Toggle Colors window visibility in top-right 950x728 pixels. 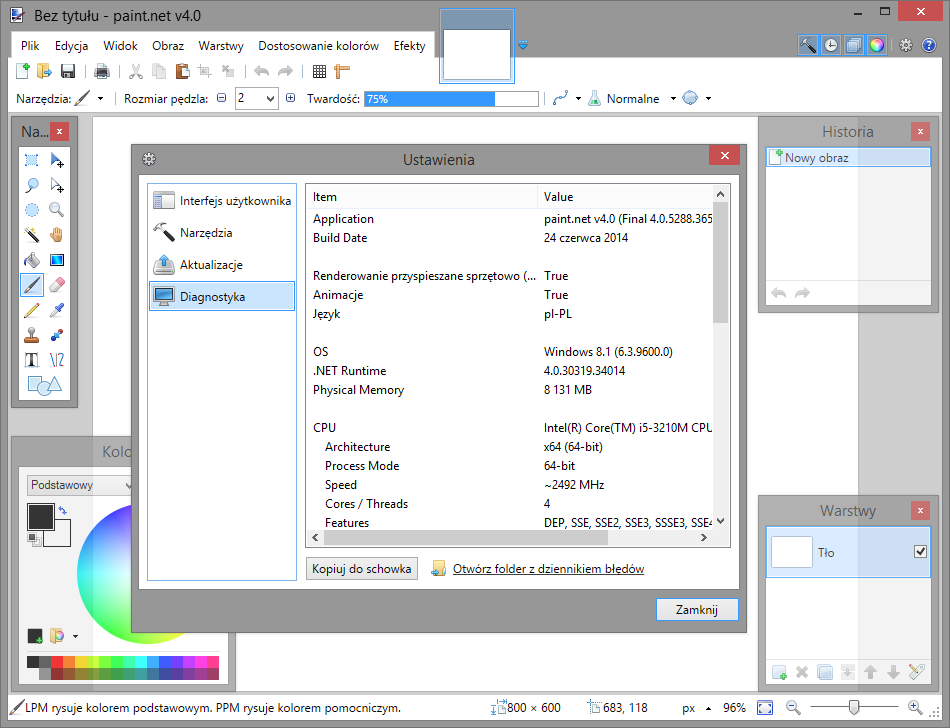(x=877, y=45)
